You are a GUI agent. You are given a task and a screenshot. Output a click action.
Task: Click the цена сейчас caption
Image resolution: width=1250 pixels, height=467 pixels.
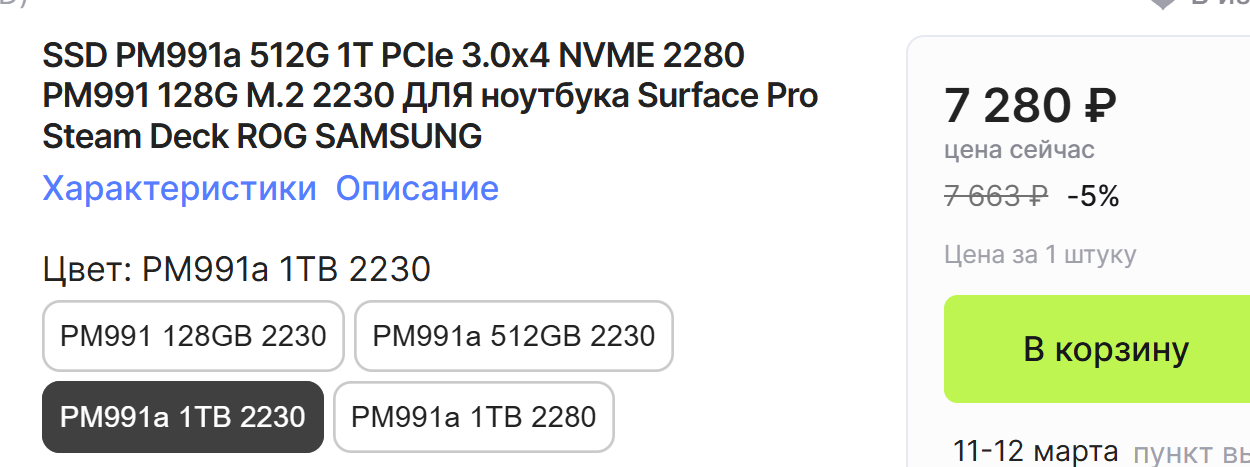coord(1019,151)
